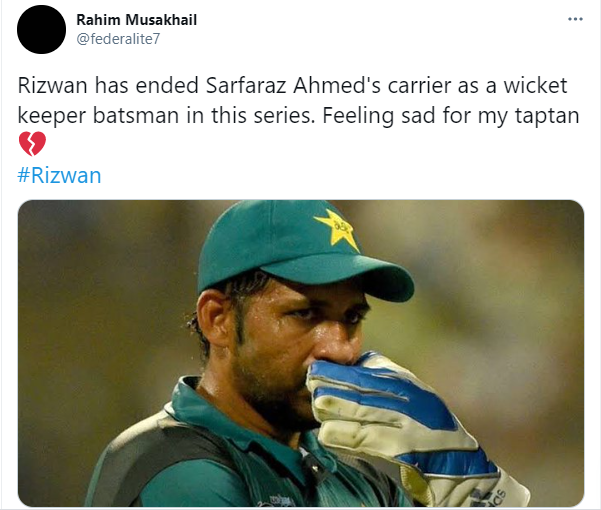Click the broken heart emoji

click(32, 144)
